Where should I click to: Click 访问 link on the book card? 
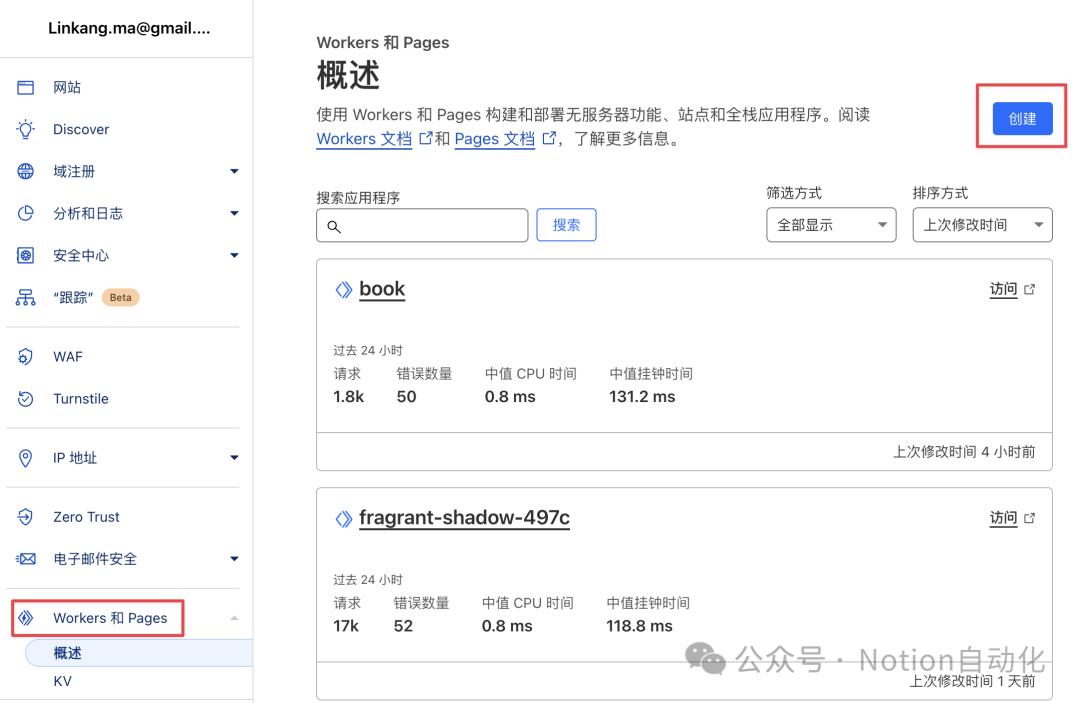1003,289
